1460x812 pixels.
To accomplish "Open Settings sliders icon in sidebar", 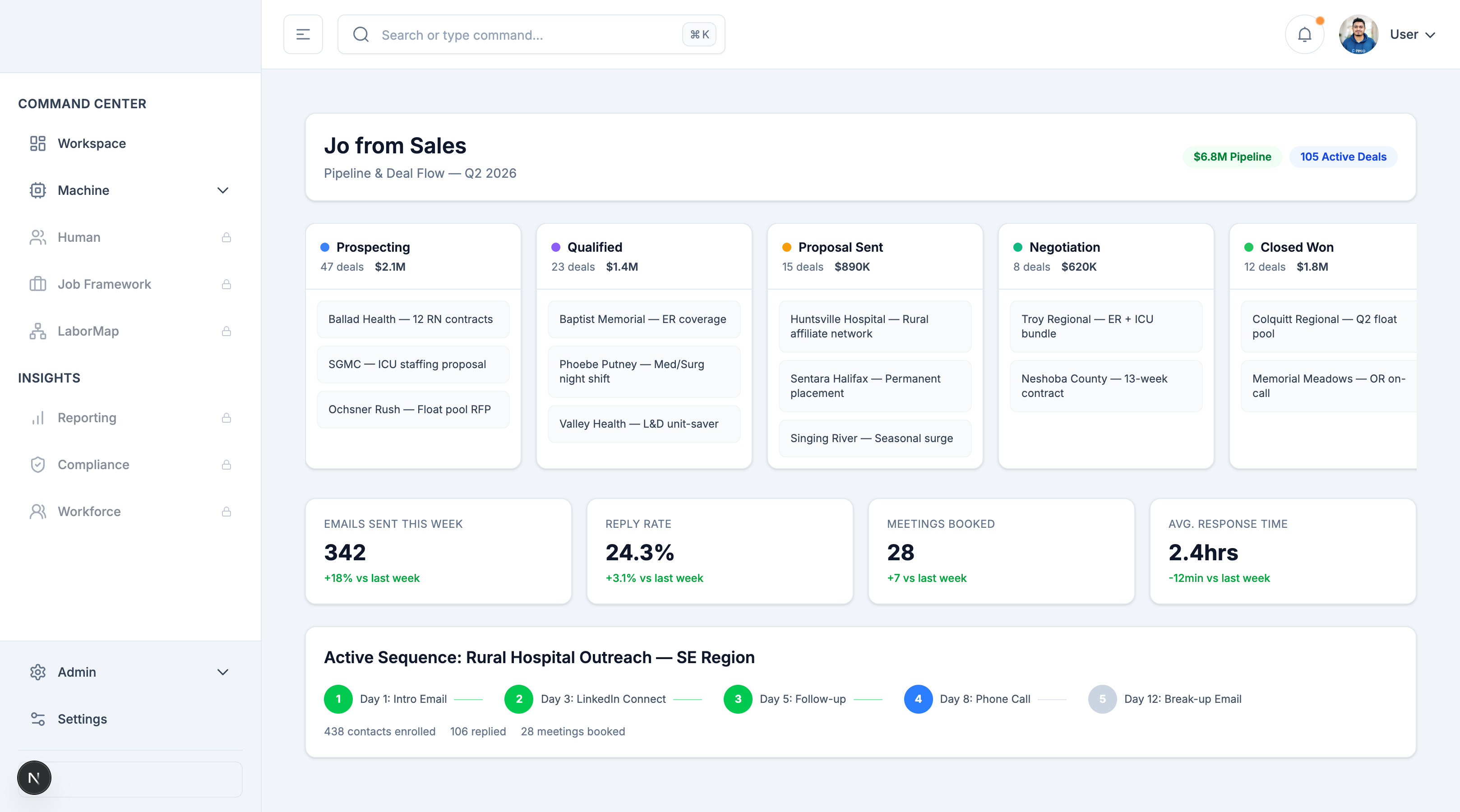I will point(37,719).
